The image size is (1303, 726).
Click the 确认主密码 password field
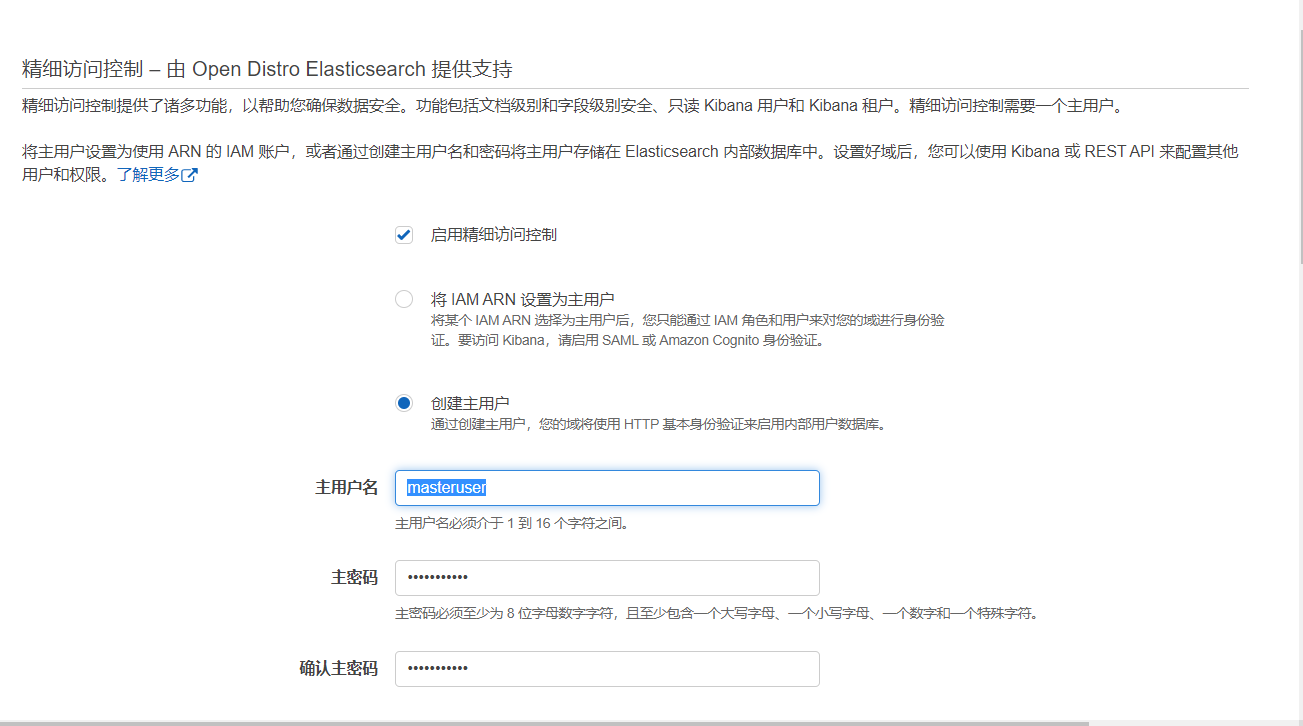pos(607,669)
